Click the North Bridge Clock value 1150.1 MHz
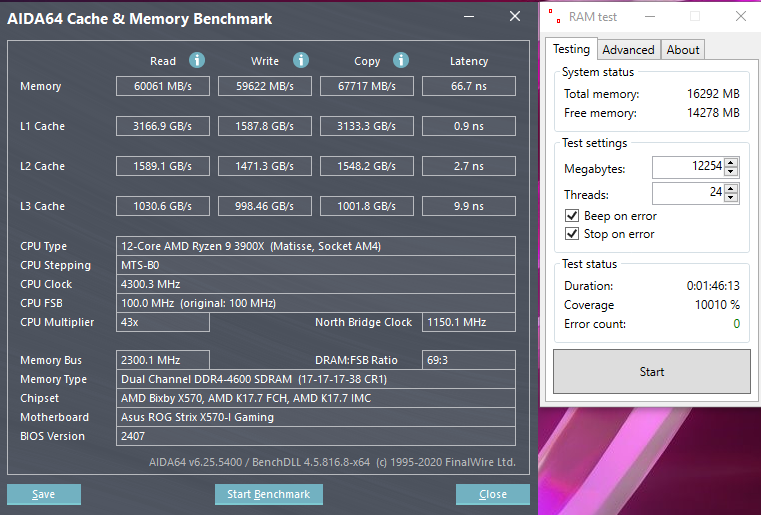The height and width of the screenshot is (515, 761). [x=468, y=322]
